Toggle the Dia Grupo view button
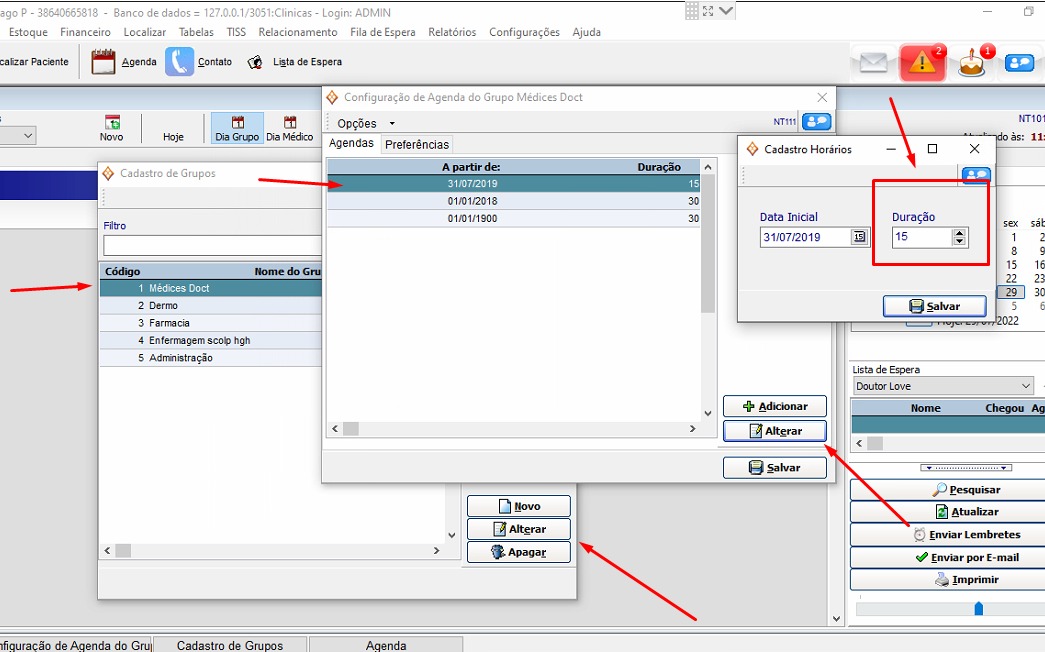Viewport: 1045px width, 652px height. coord(237,129)
